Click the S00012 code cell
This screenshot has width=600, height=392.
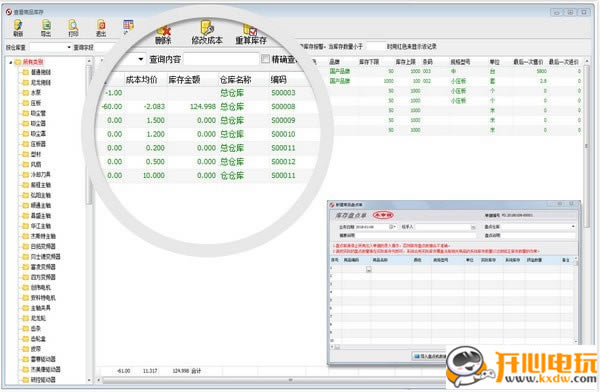click(283, 162)
